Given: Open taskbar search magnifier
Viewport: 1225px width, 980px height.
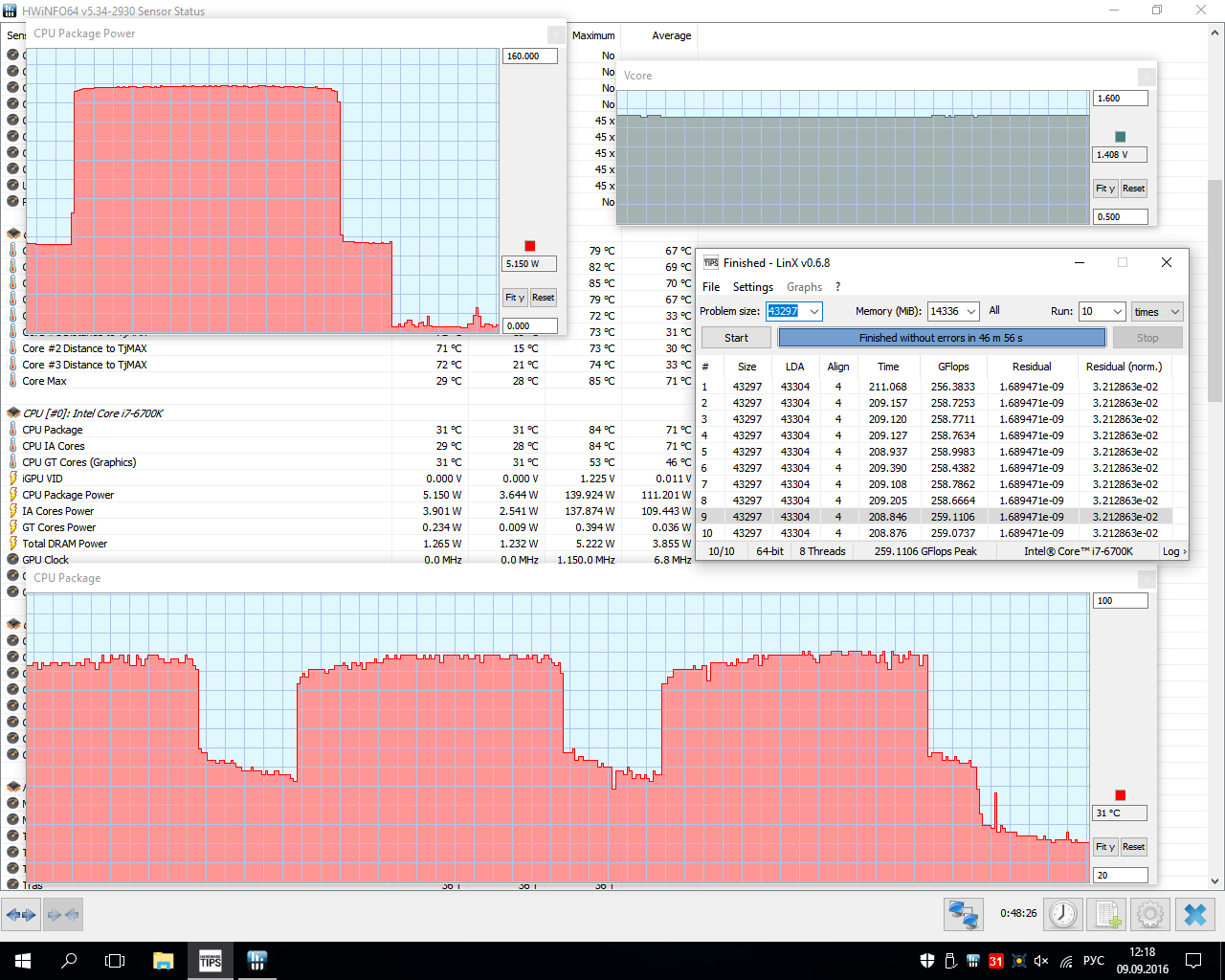Looking at the screenshot, I should 69,961.
